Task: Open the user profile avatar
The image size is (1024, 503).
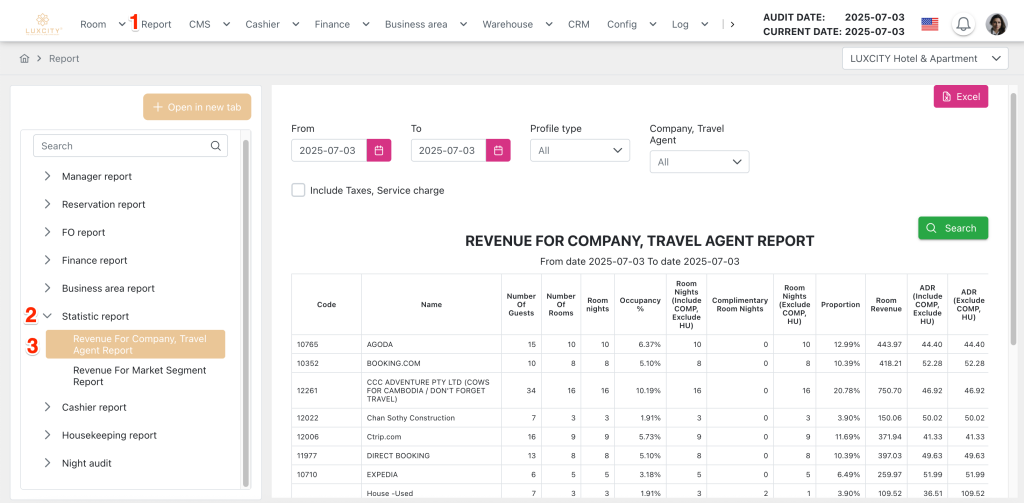Action: point(996,24)
